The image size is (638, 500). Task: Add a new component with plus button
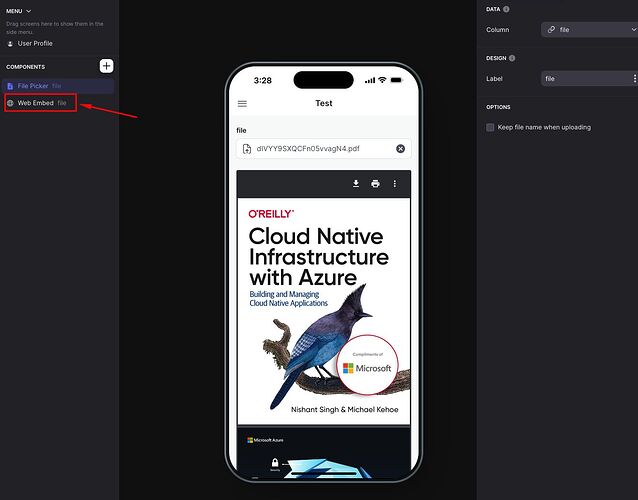tap(106, 66)
